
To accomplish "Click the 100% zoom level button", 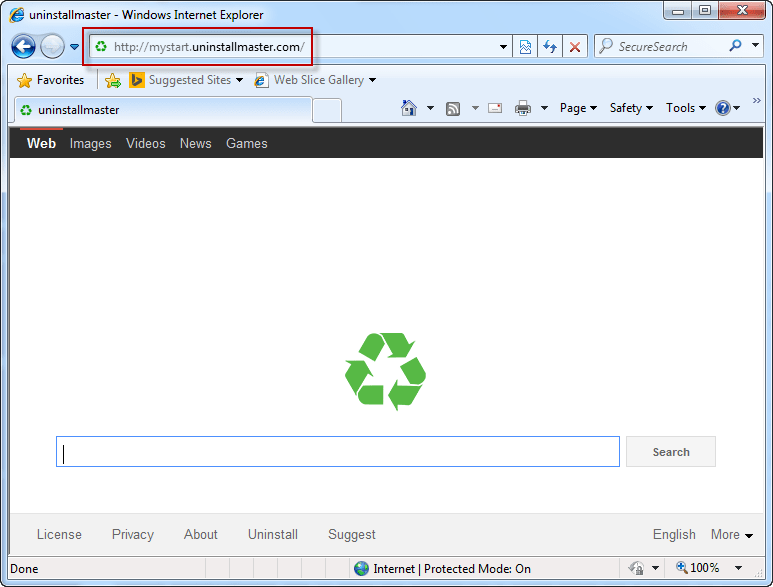I will tap(698, 568).
